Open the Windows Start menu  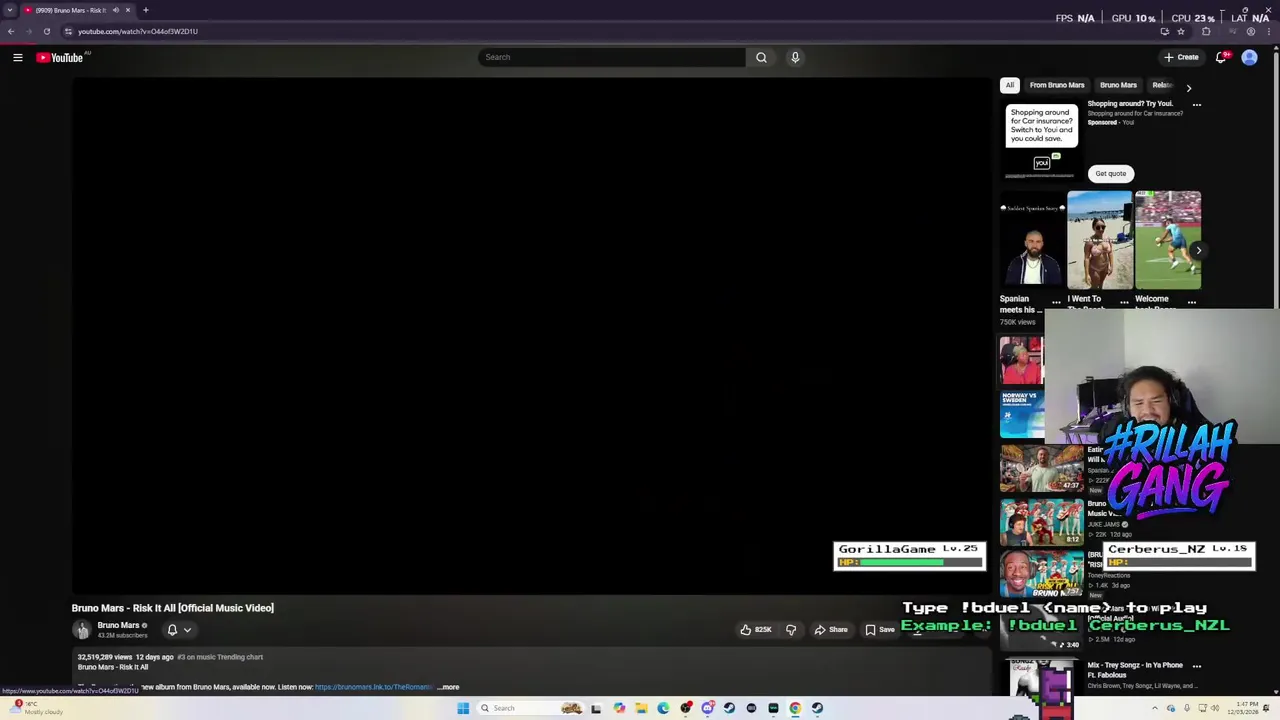(x=463, y=708)
